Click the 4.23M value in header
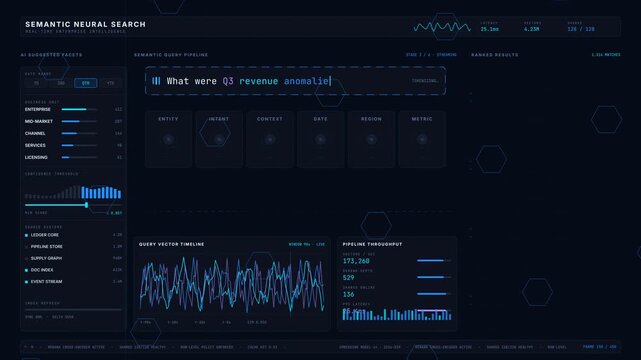 [531, 29]
